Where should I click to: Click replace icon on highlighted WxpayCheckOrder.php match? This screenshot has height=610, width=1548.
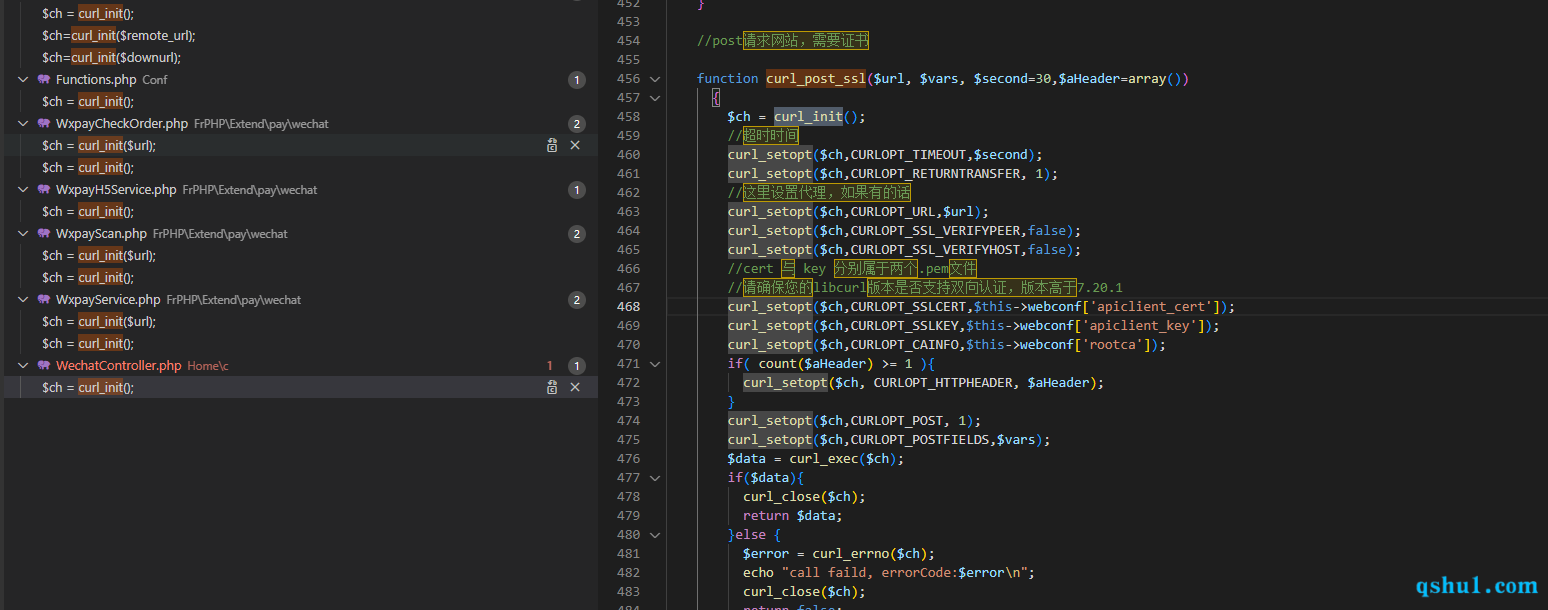[552, 145]
